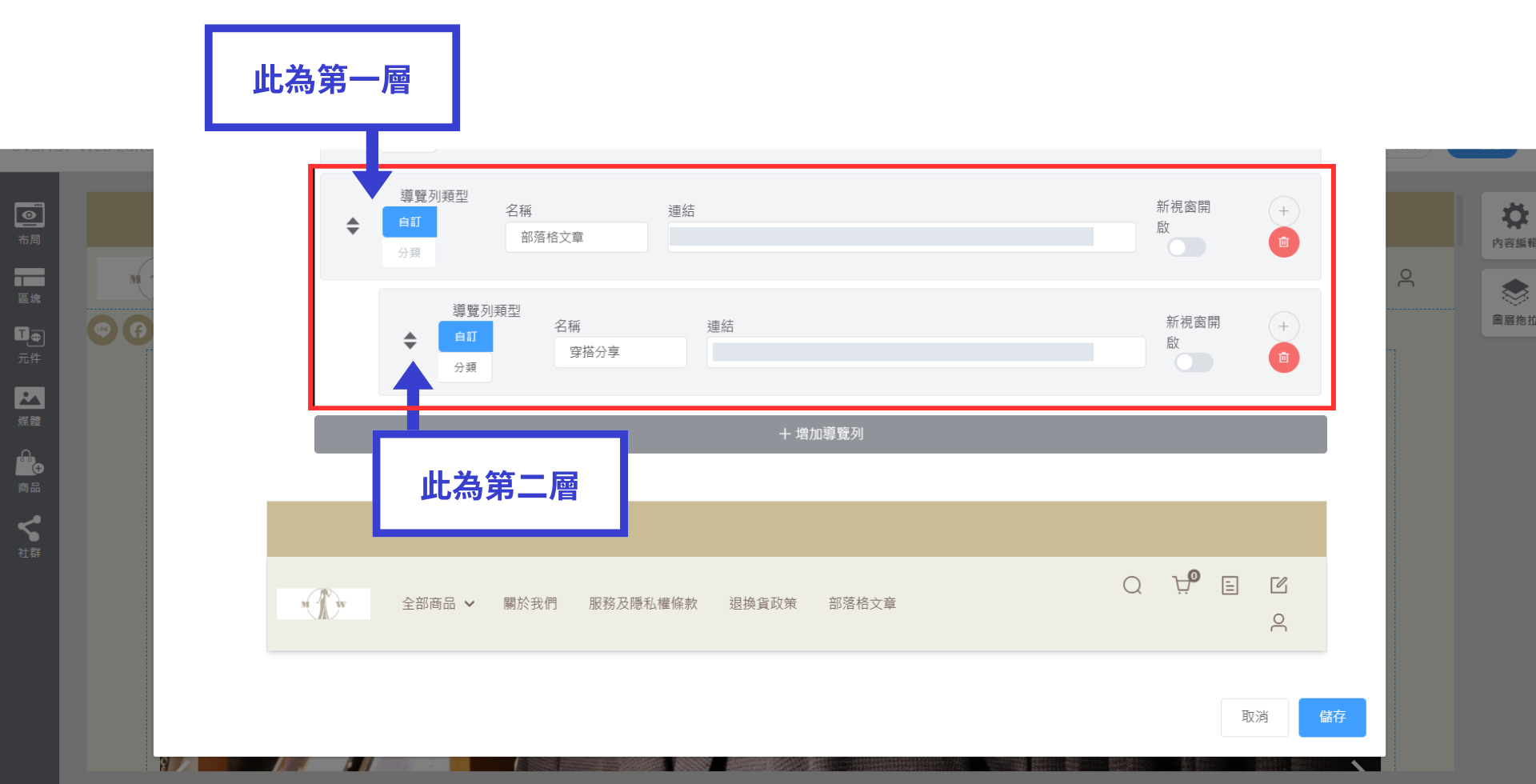Open the 商品 products panel
The height and width of the screenshot is (784, 1536).
(x=29, y=471)
